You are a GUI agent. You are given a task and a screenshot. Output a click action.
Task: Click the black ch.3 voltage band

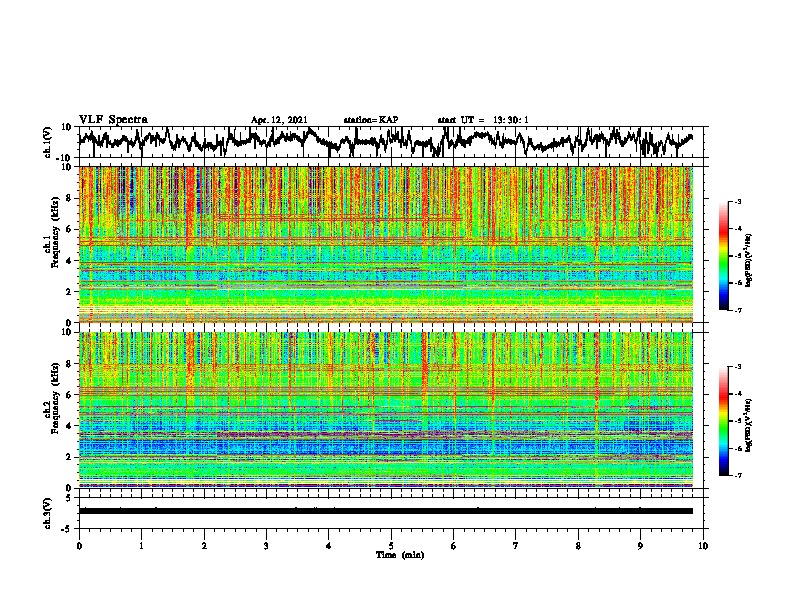[386, 511]
